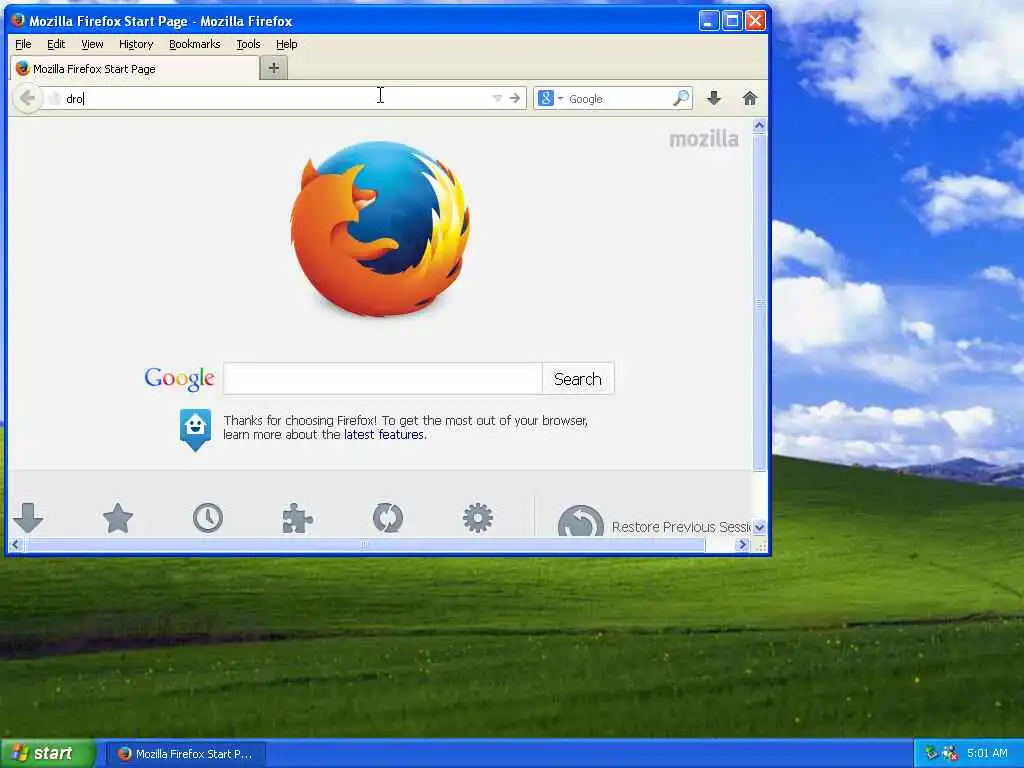Click the blue smiley house snippet icon
This screenshot has width=1024, height=768.
click(195, 429)
